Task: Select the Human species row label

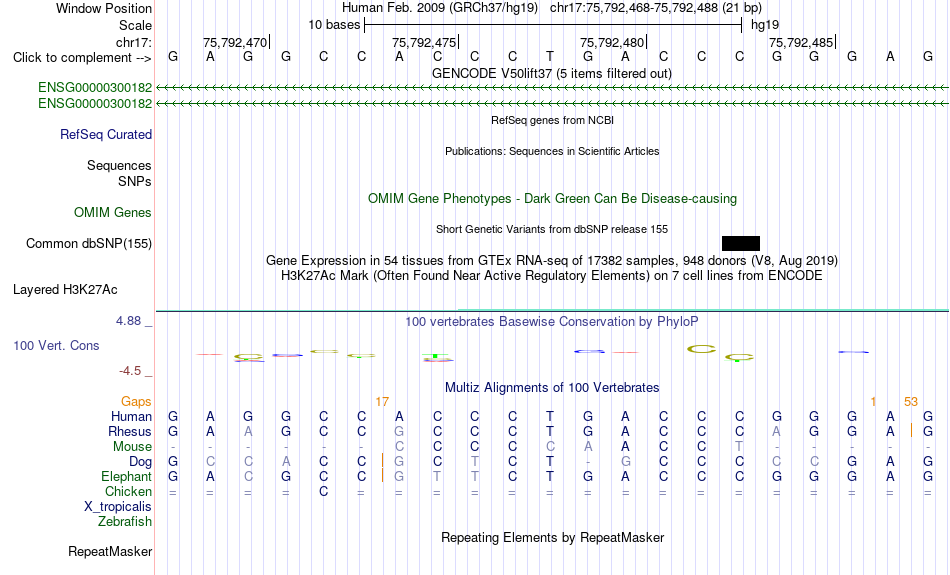Action: coord(131,416)
